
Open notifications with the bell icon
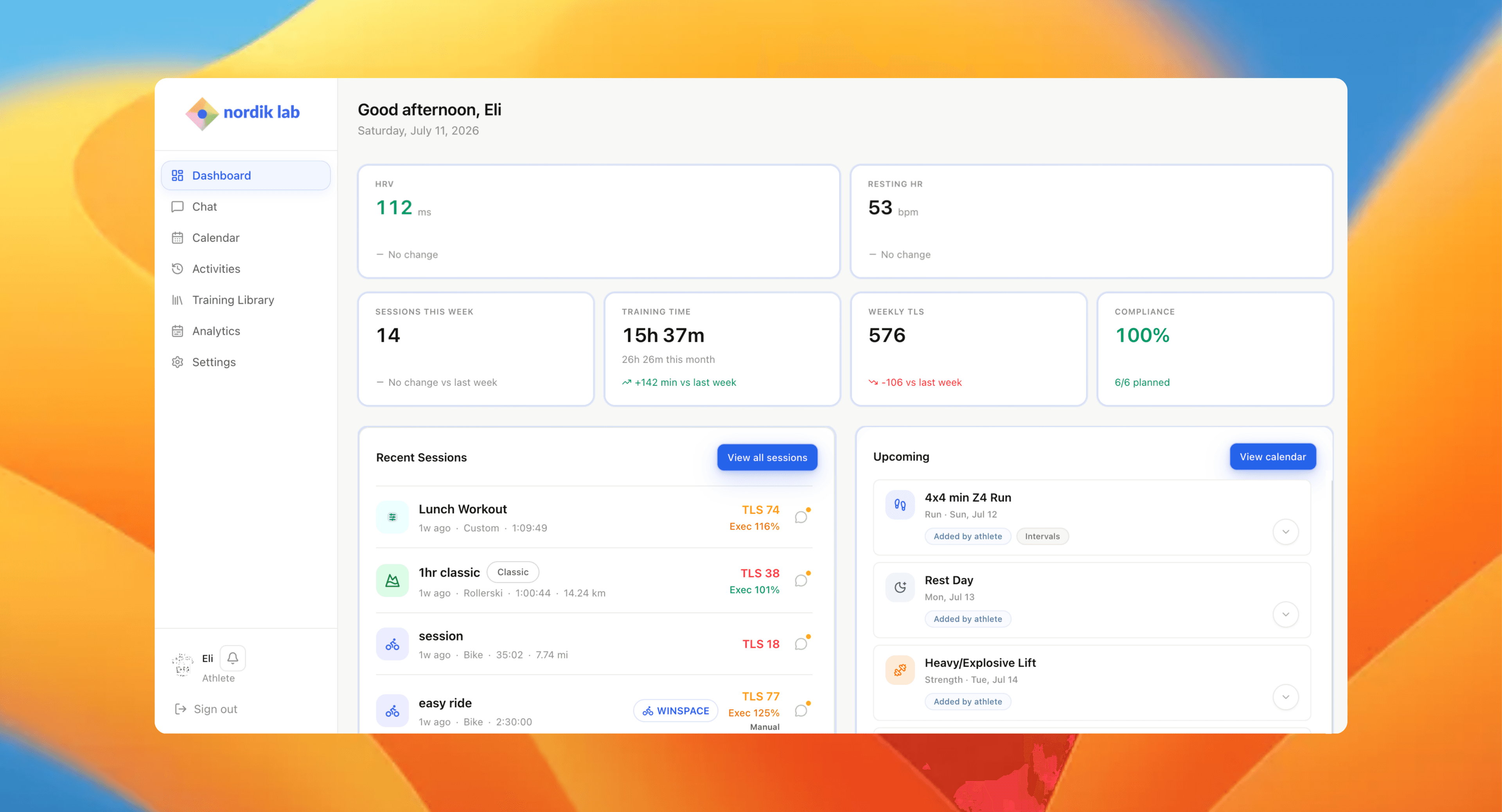tap(233, 658)
